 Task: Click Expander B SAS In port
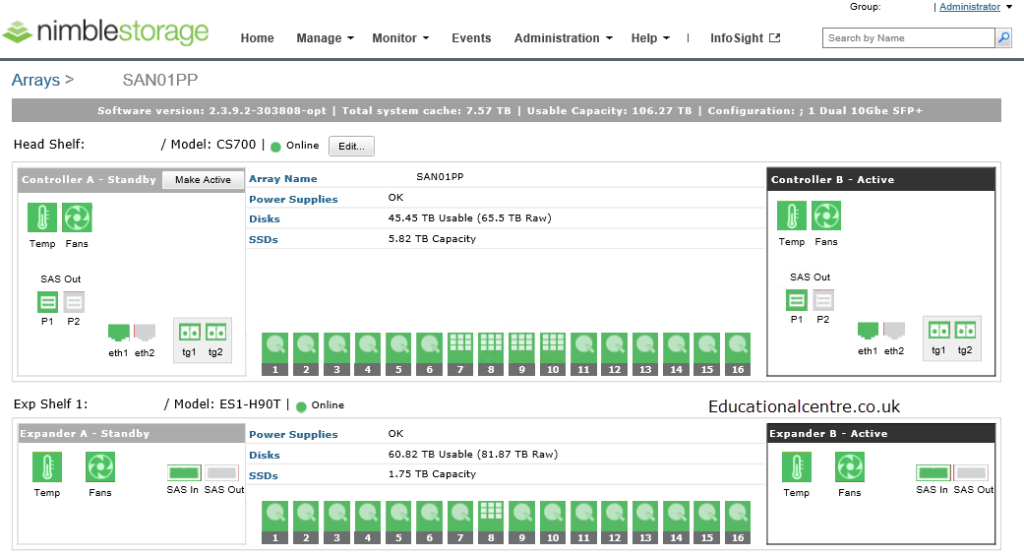click(933, 472)
